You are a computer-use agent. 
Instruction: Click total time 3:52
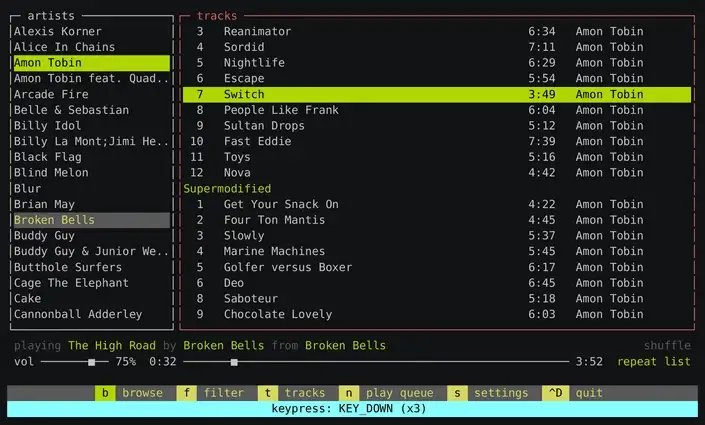589,362
